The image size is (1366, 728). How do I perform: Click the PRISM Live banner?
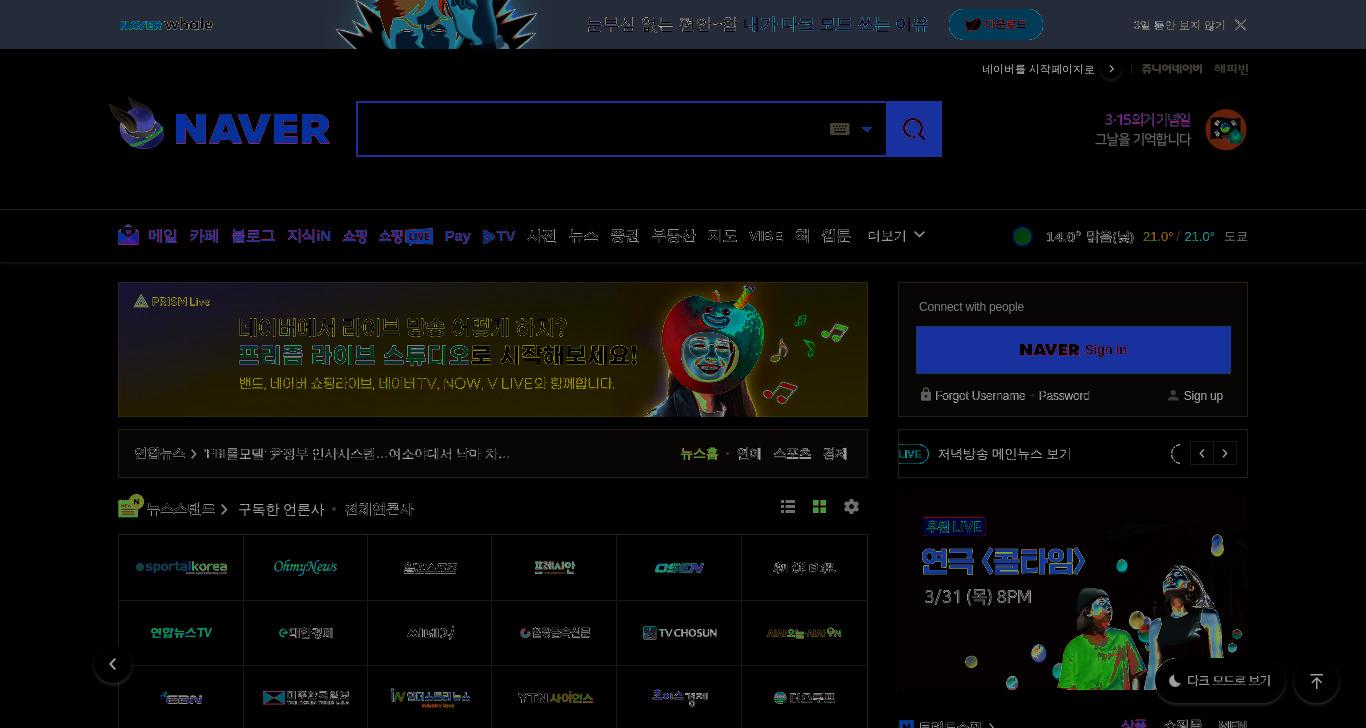493,349
